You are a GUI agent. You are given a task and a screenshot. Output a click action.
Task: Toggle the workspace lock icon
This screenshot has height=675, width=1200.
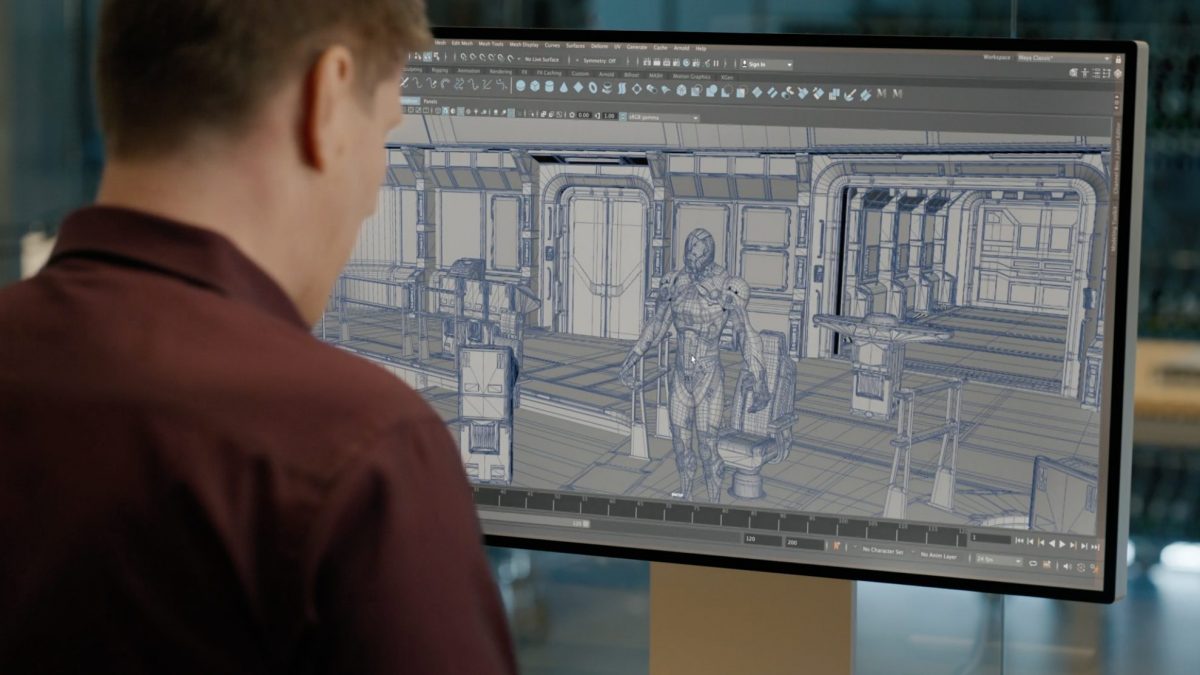(1117, 60)
